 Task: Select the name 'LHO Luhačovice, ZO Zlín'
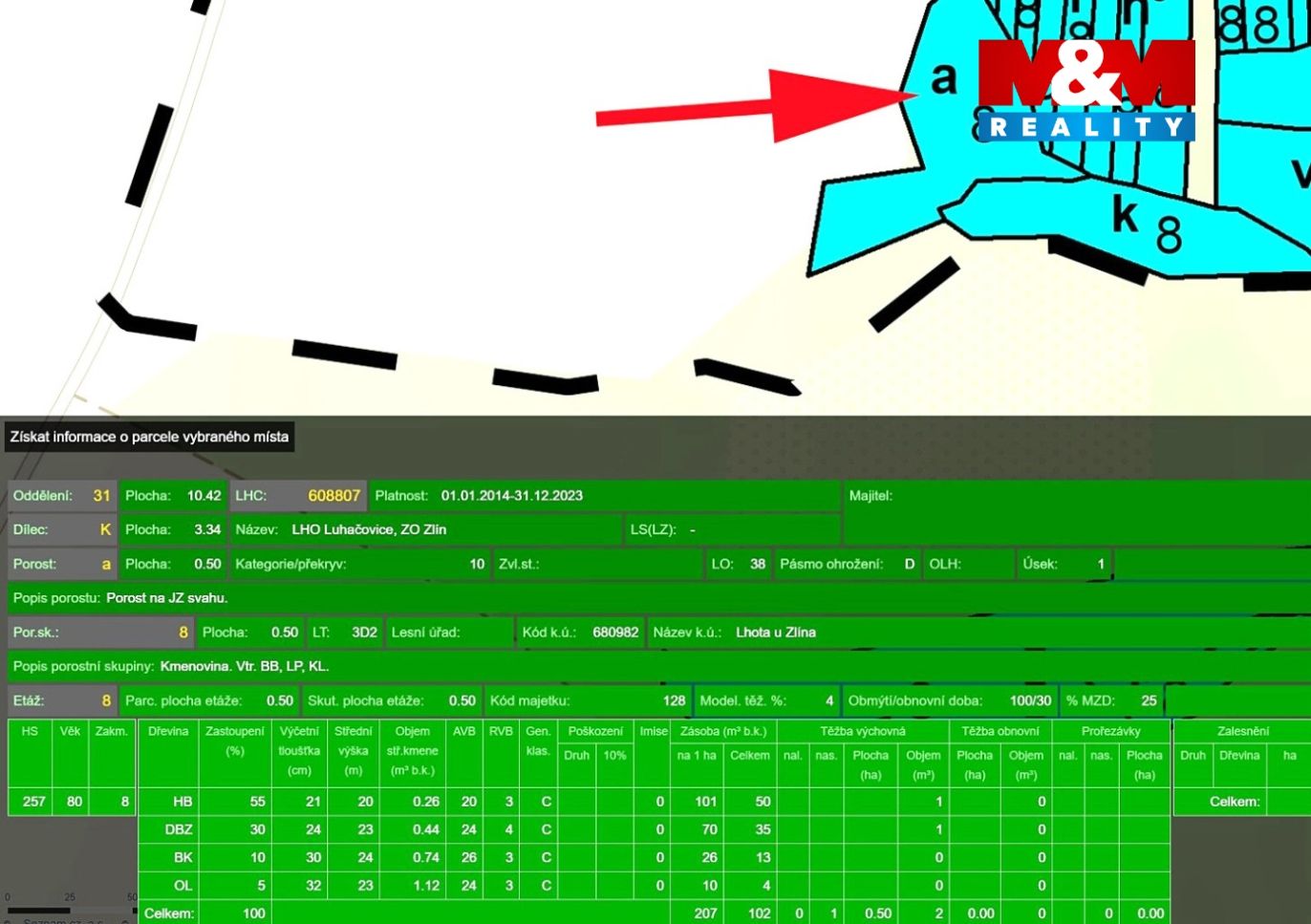click(x=369, y=529)
